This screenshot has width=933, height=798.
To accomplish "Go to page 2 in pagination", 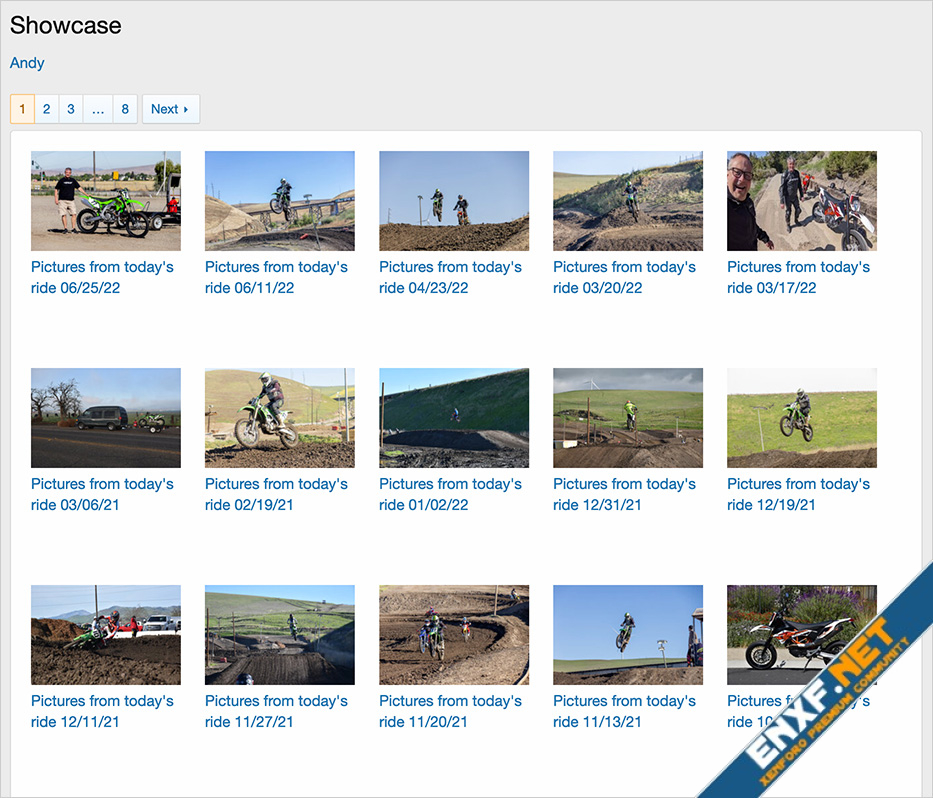I will (46, 109).
